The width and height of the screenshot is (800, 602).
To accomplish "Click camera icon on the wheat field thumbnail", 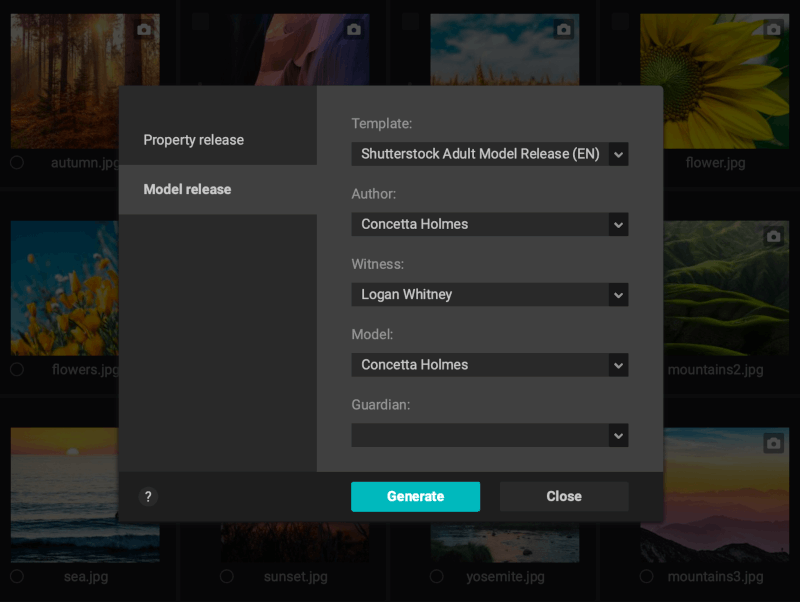I will click(564, 29).
